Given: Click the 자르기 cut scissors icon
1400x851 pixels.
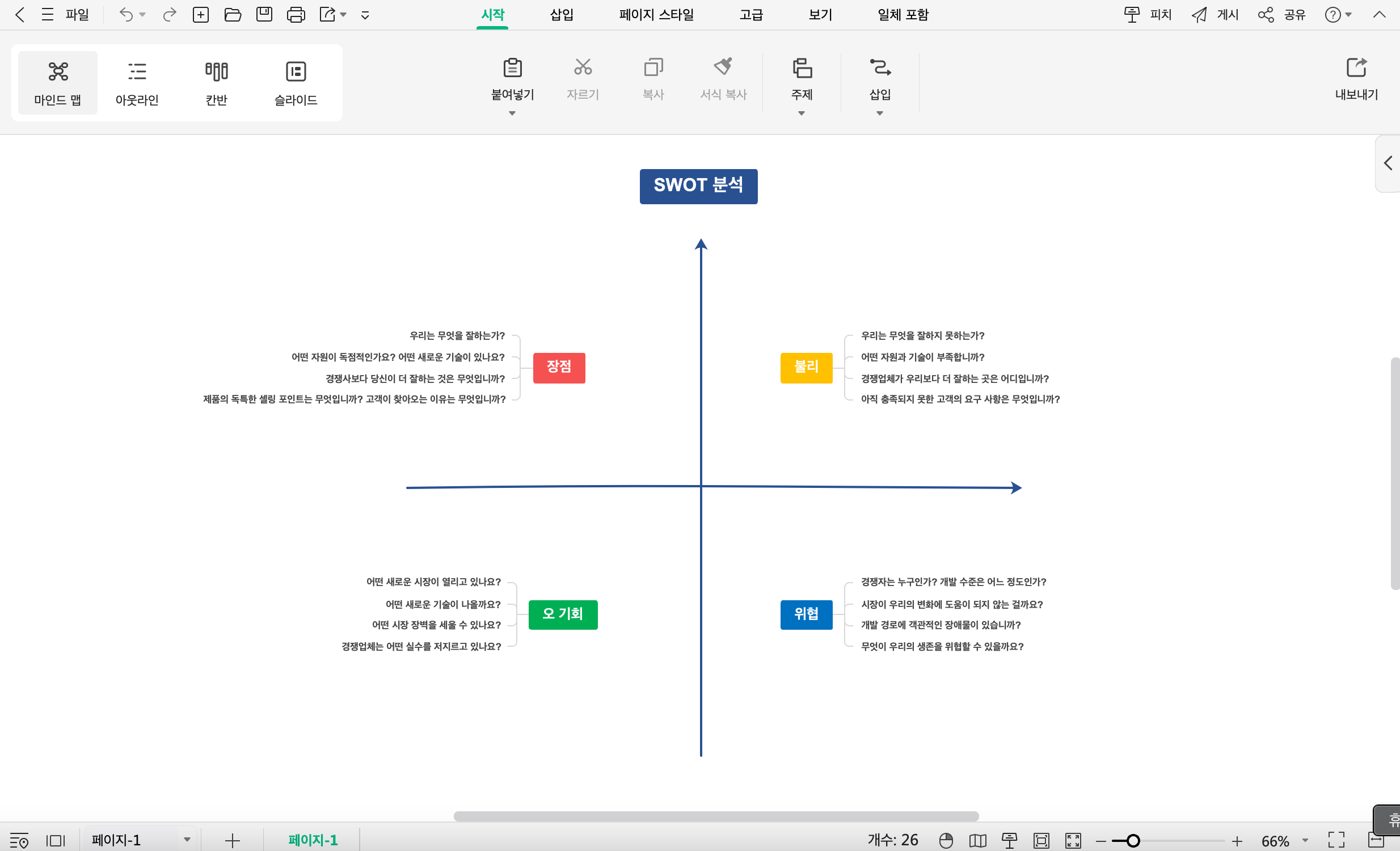Looking at the screenshot, I should click(x=583, y=68).
